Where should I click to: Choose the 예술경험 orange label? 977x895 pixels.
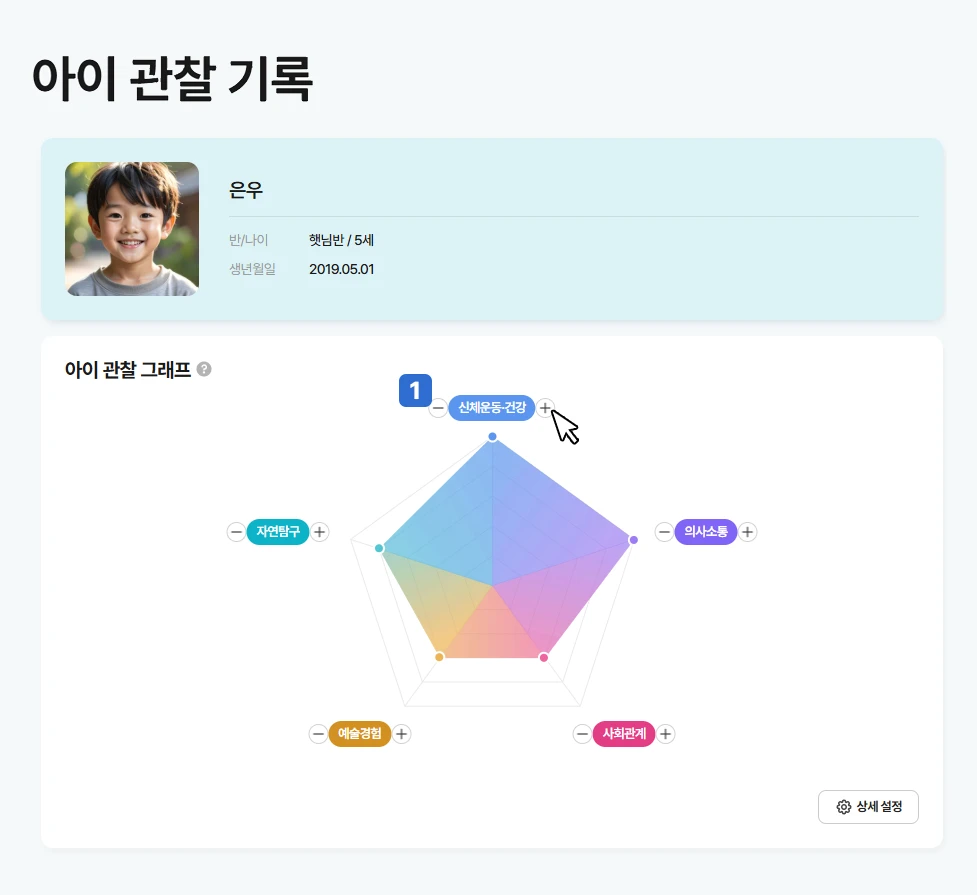pyautogui.click(x=359, y=734)
